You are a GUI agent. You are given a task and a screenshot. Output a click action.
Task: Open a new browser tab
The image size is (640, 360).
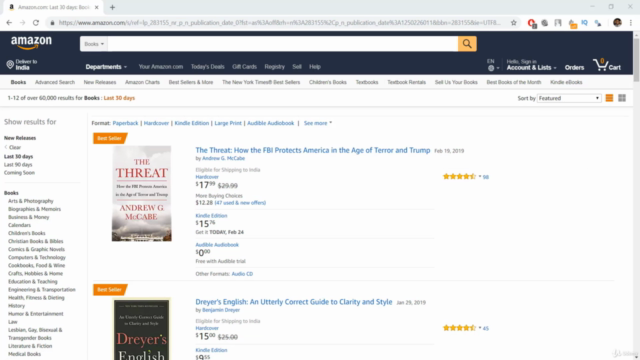(x=112, y=7)
